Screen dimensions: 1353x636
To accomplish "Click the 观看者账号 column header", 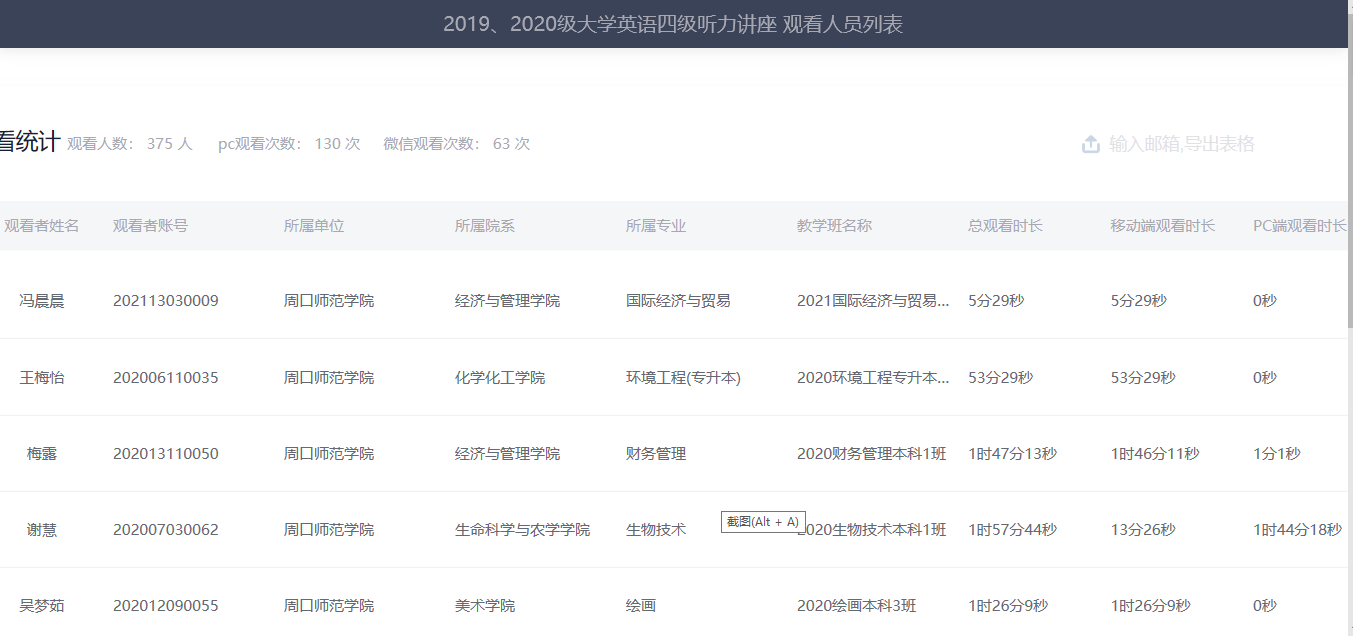I will coord(150,226).
